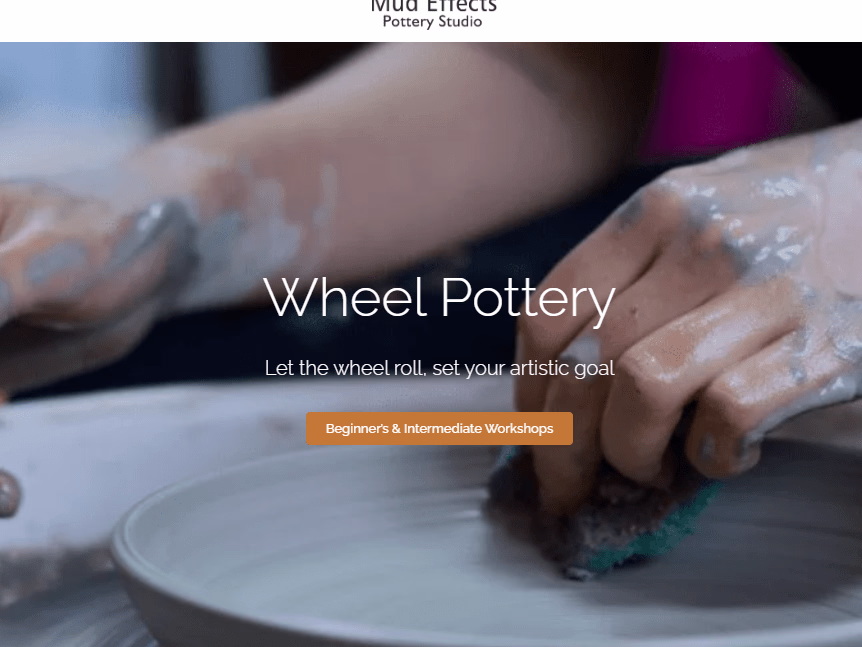Click the Mud Effects logo text

[x=433, y=6]
